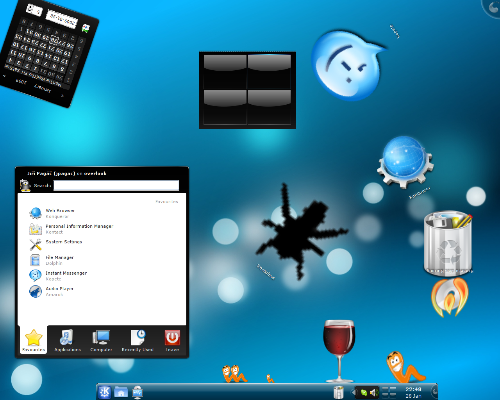500x400 pixels.
Task: Expand hidden system tray icons arrow
Action: (352, 392)
